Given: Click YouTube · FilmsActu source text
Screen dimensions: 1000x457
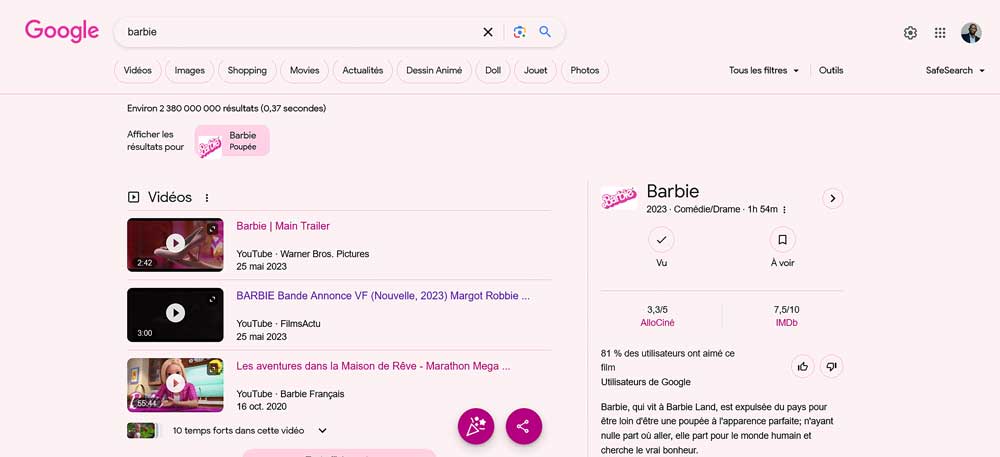Looking at the screenshot, I should pyautogui.click(x=279, y=324).
